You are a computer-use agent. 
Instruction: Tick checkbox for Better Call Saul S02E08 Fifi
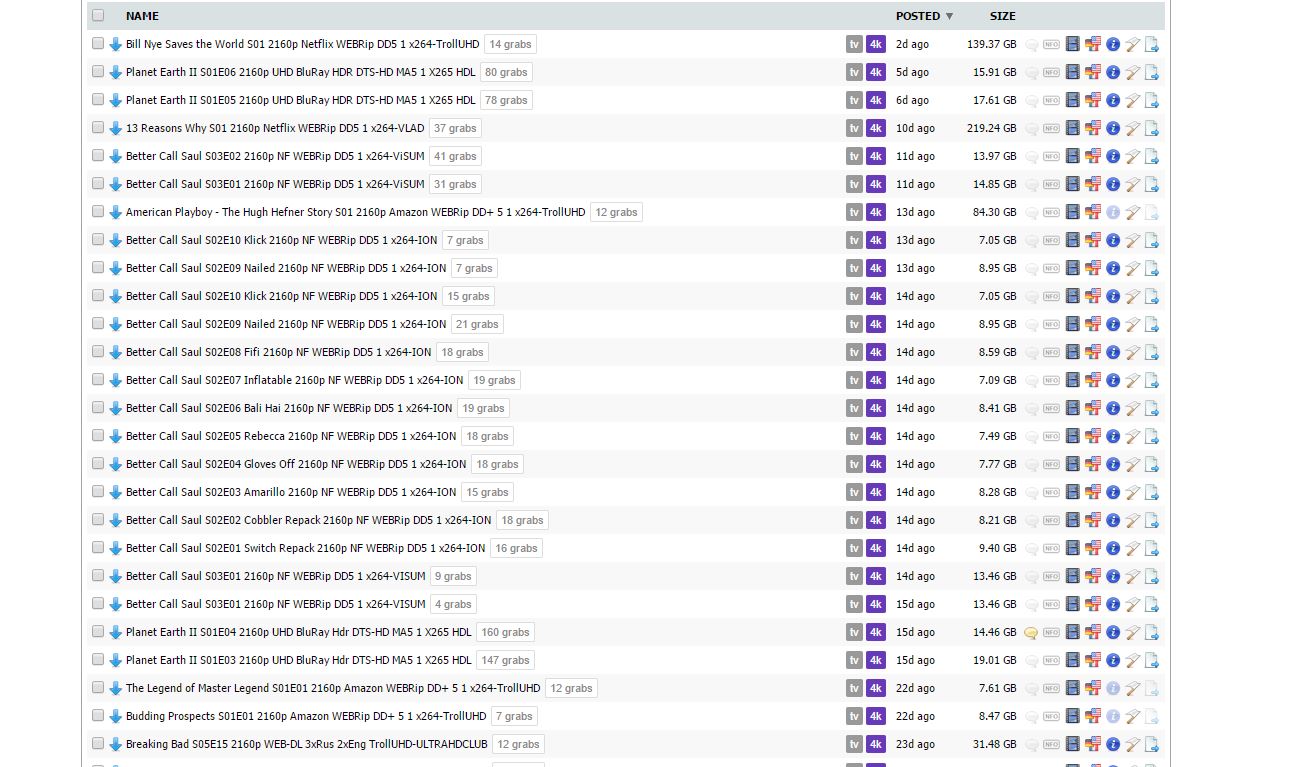pyautogui.click(x=98, y=352)
